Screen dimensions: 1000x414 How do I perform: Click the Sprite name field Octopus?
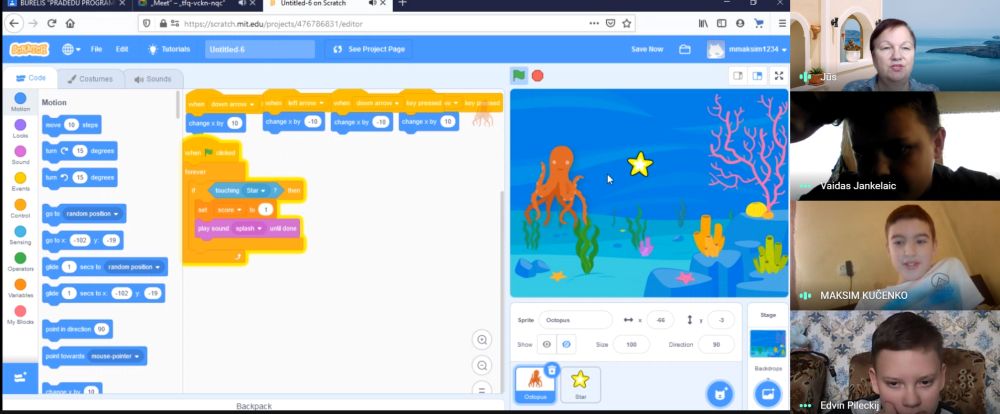(x=575, y=320)
